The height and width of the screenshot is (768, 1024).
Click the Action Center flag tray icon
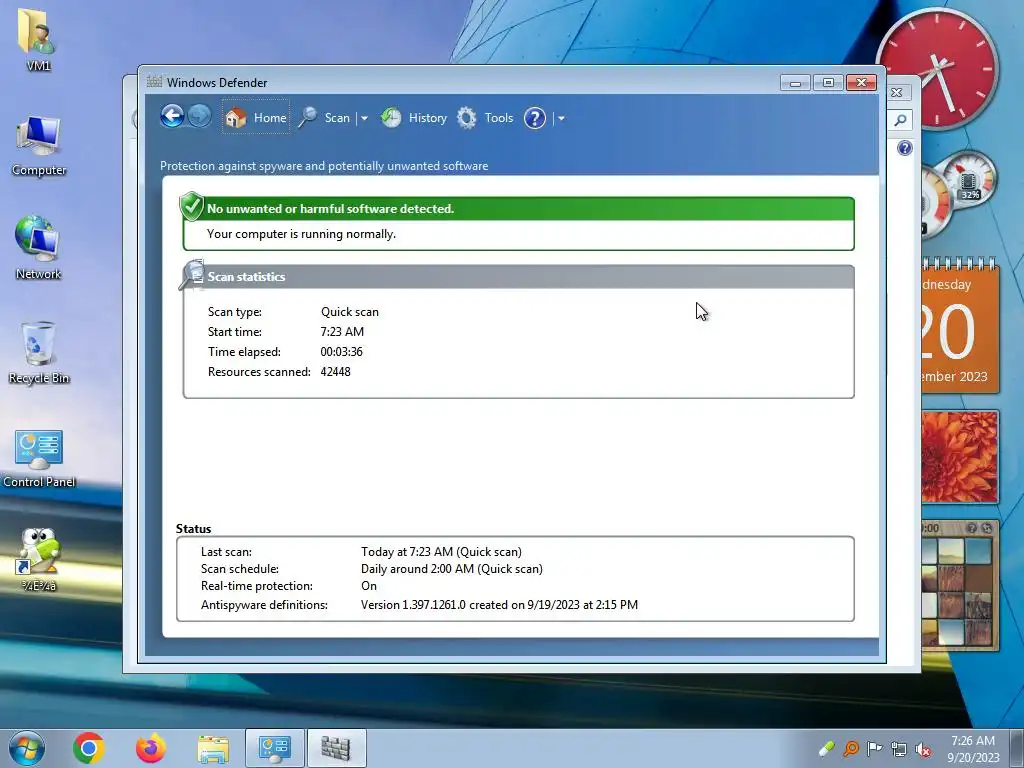874,748
